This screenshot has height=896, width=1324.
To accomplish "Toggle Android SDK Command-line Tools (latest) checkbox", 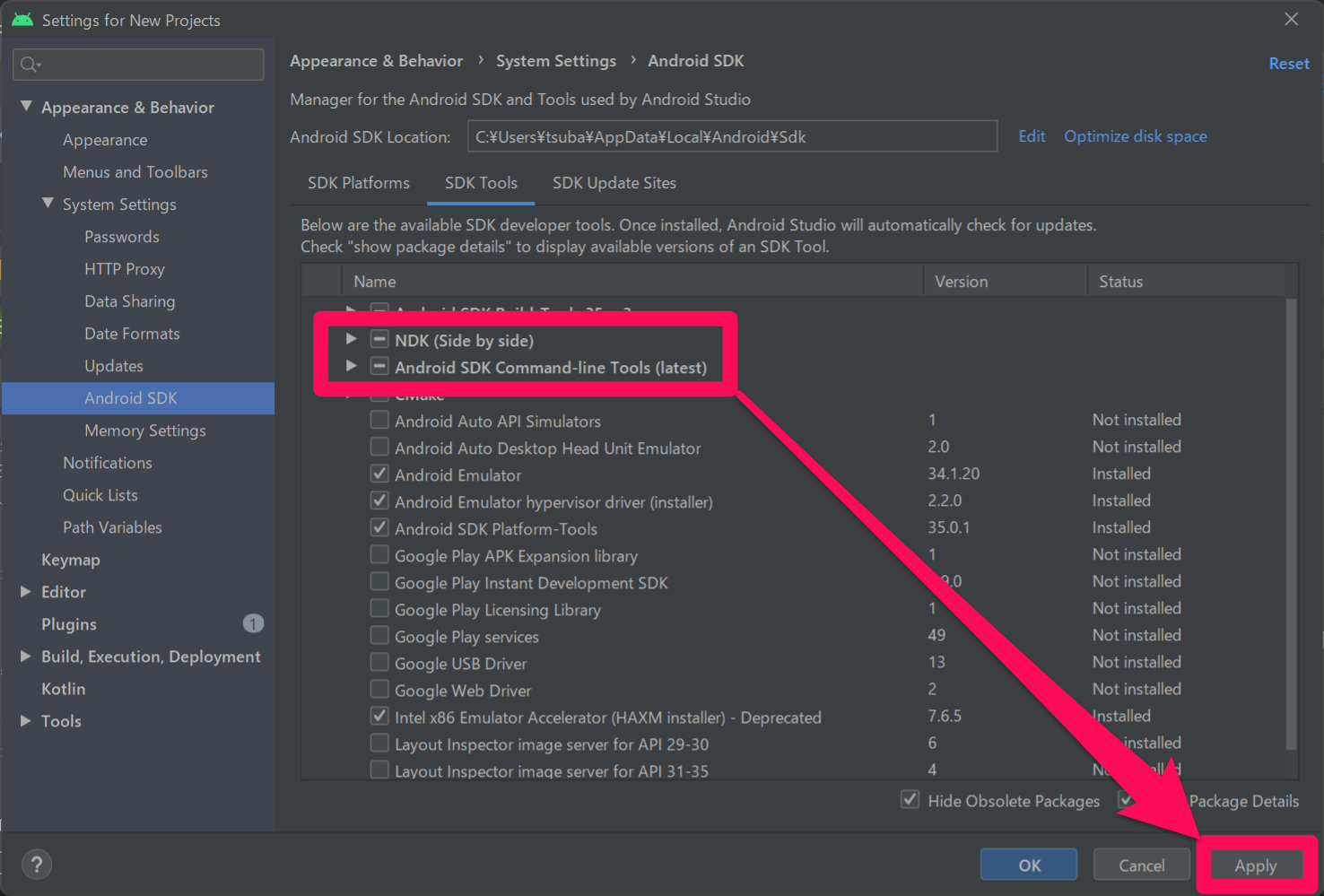I will (379, 367).
